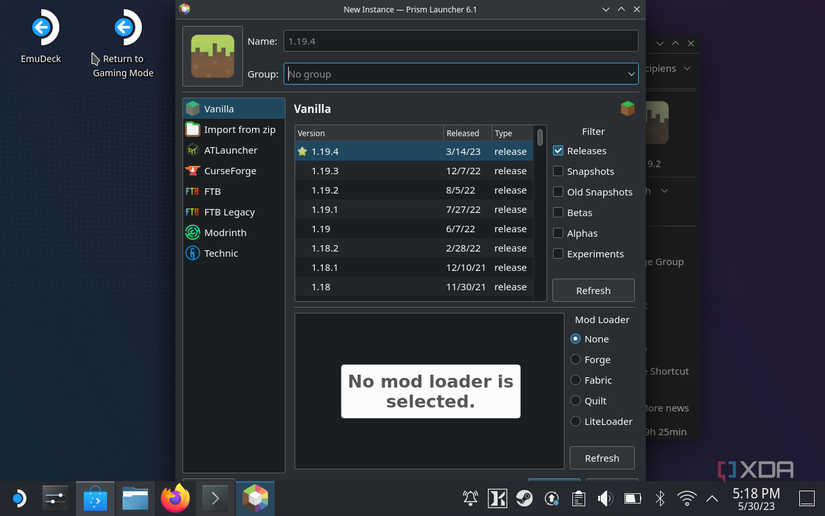The image size is (825, 516).
Task: Sort by Released column header
Action: click(x=468, y=133)
